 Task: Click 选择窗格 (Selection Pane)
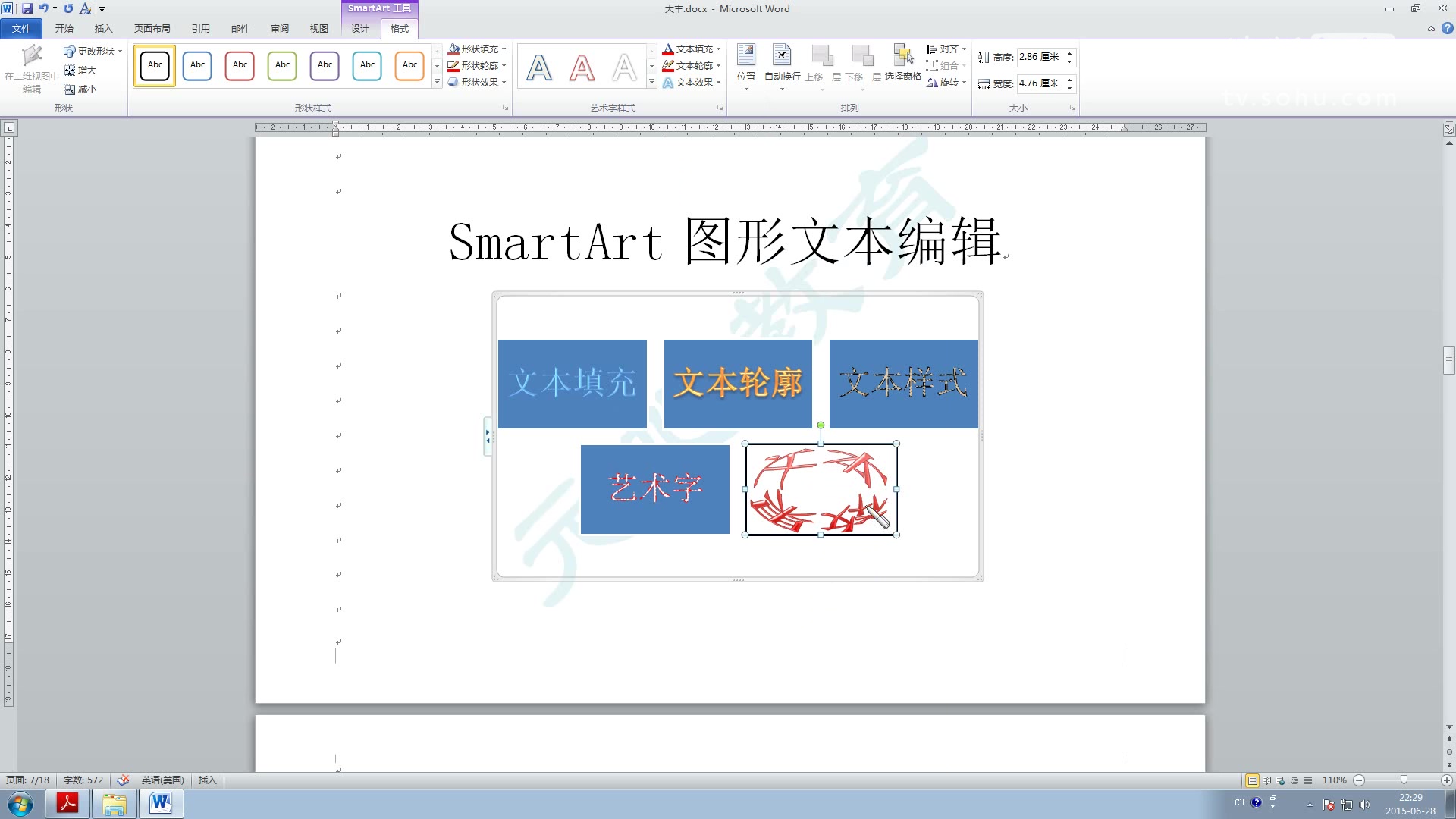pos(903,64)
